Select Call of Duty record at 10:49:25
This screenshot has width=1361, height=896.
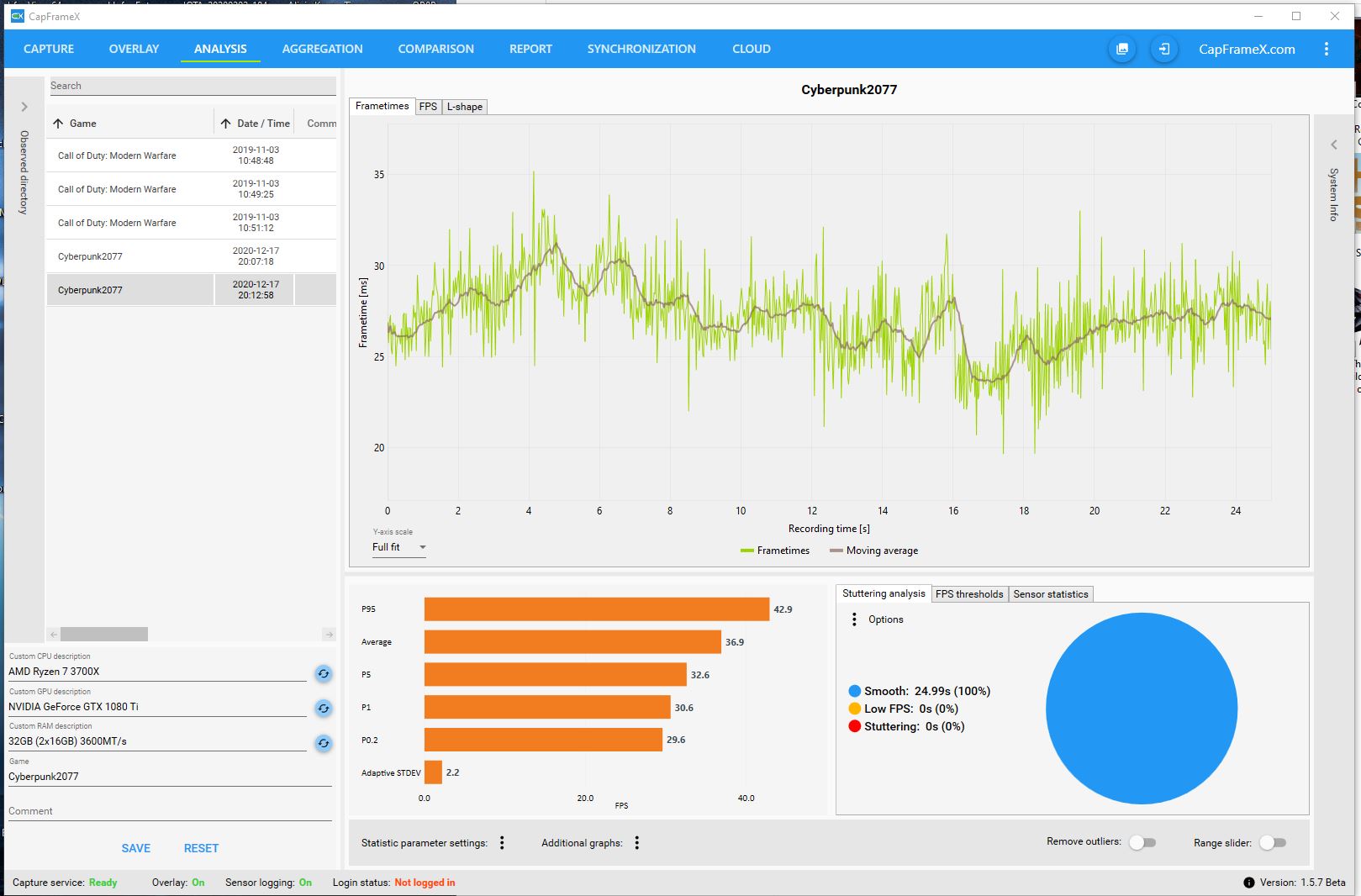coord(192,189)
